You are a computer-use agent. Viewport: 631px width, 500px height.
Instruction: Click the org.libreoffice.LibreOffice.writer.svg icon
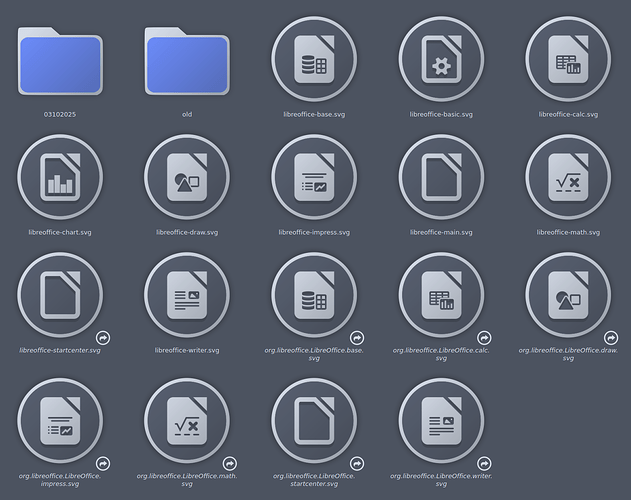(x=441, y=420)
